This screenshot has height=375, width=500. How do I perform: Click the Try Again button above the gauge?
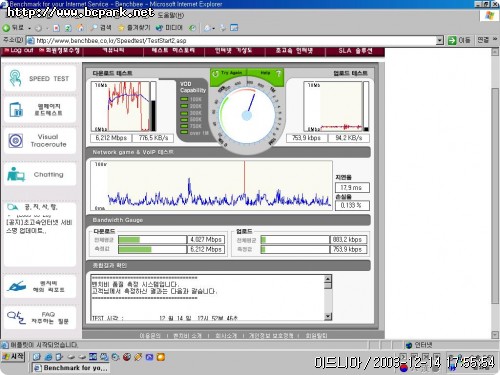tap(228, 73)
